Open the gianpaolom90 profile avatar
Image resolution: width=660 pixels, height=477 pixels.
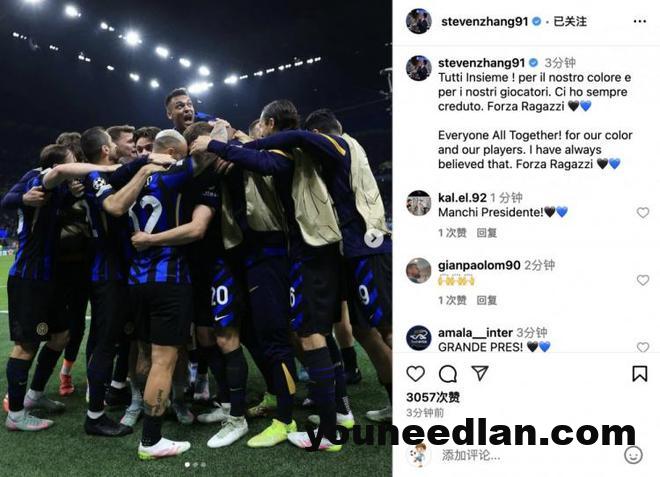point(418,270)
